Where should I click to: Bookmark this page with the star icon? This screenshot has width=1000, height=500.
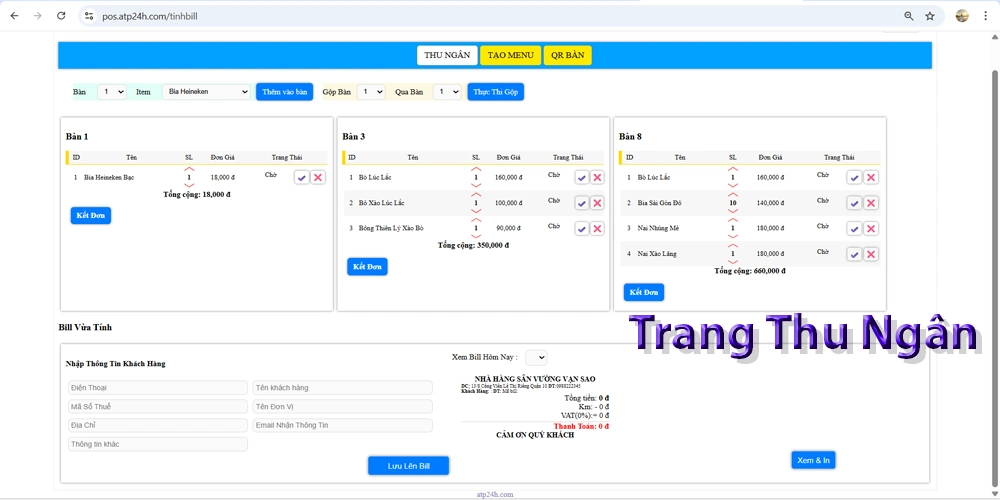930,16
